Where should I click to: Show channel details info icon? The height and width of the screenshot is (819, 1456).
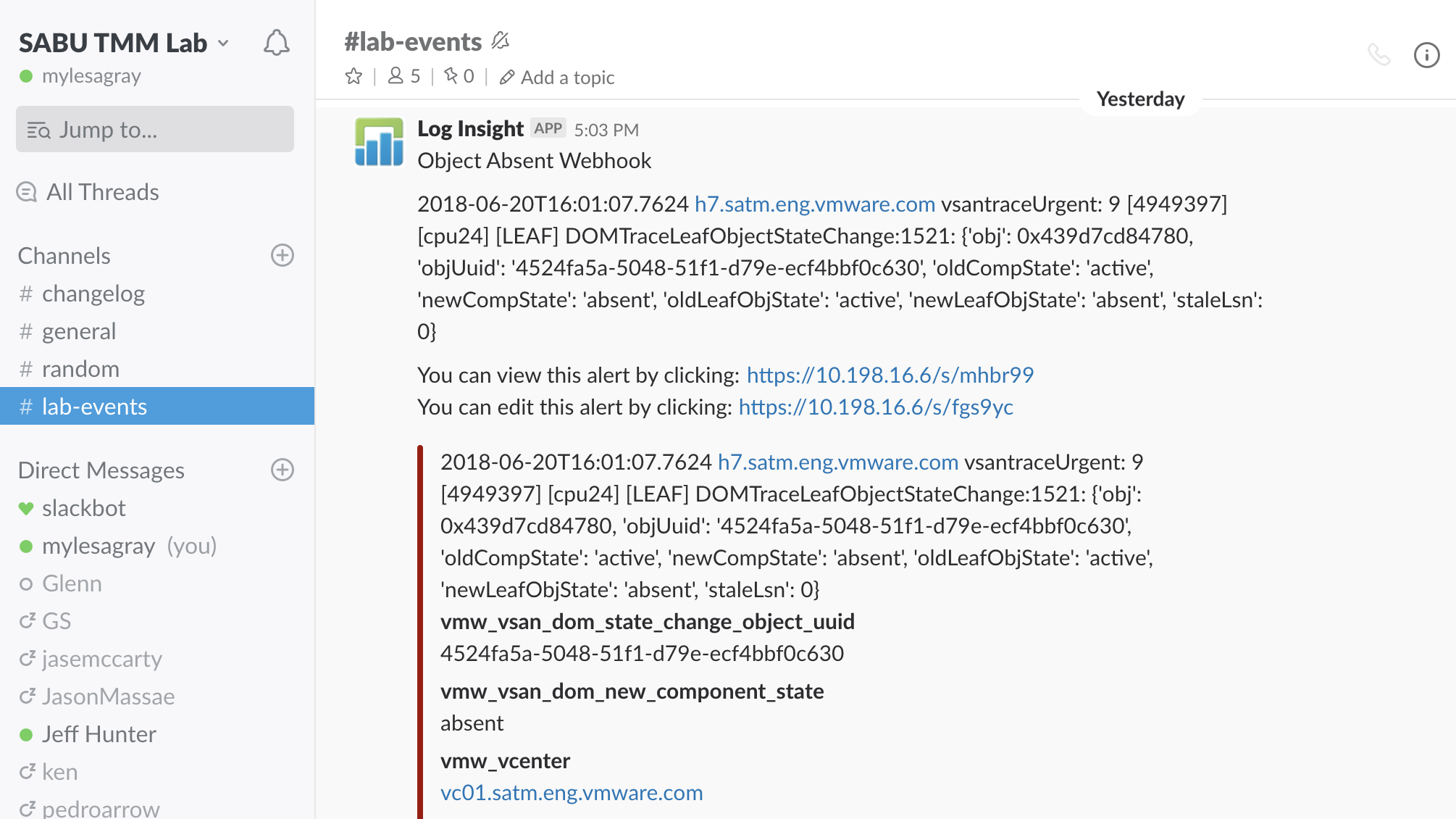point(1426,55)
